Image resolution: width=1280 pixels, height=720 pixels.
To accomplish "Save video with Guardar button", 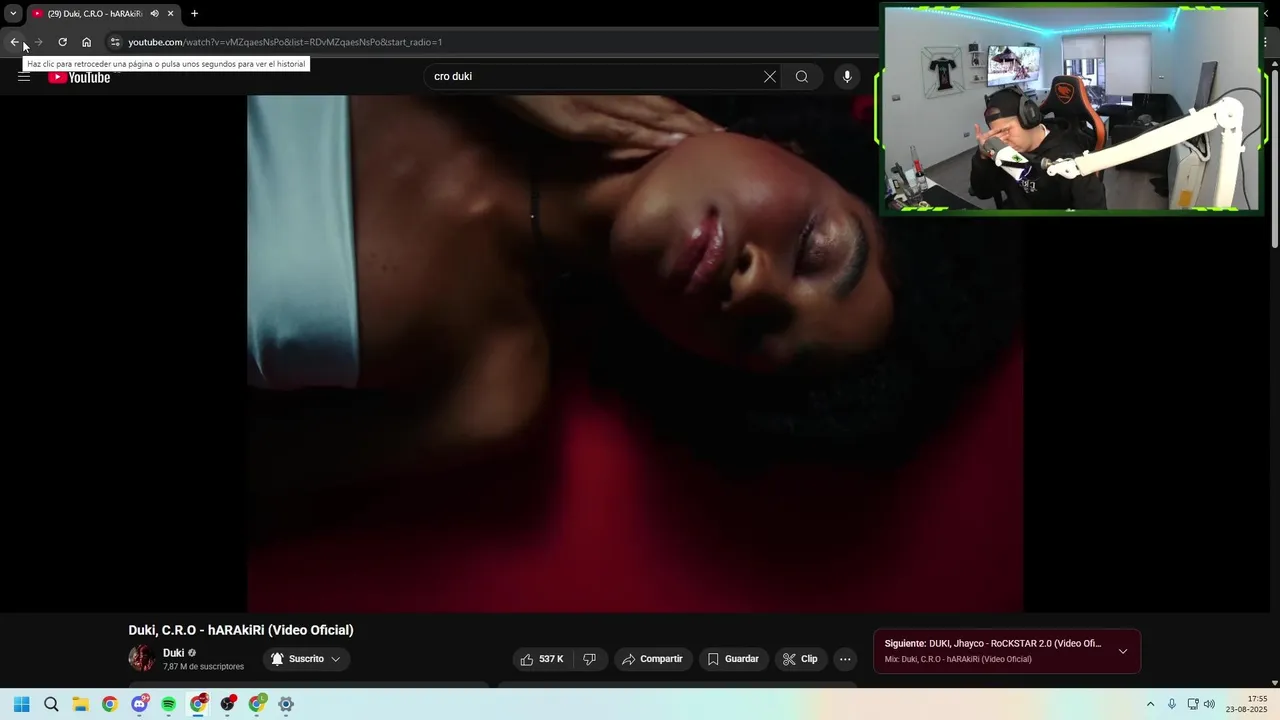I will click(733, 659).
